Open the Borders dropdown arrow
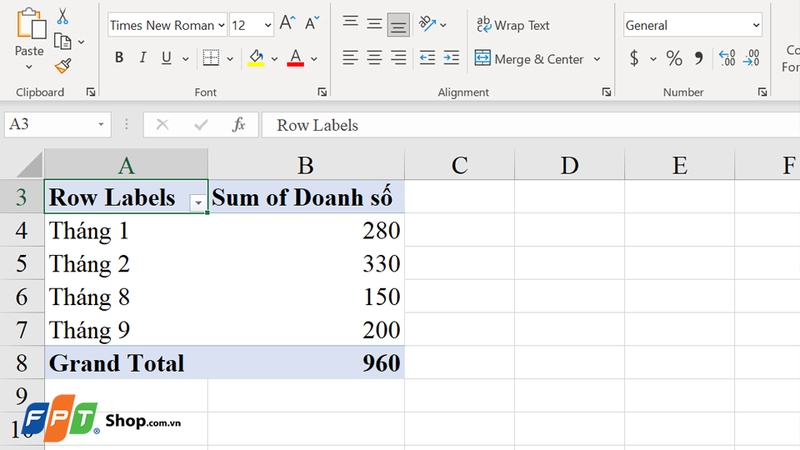 (230, 59)
